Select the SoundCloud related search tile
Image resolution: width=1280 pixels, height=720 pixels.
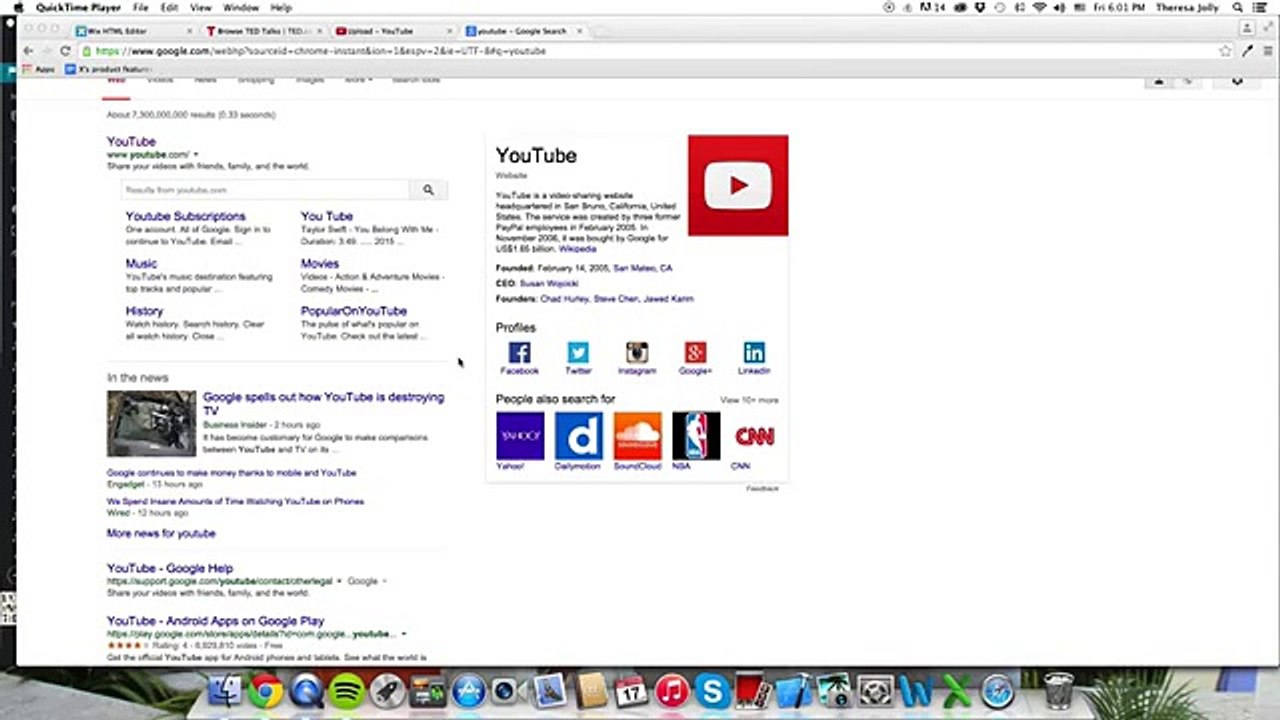(x=637, y=436)
